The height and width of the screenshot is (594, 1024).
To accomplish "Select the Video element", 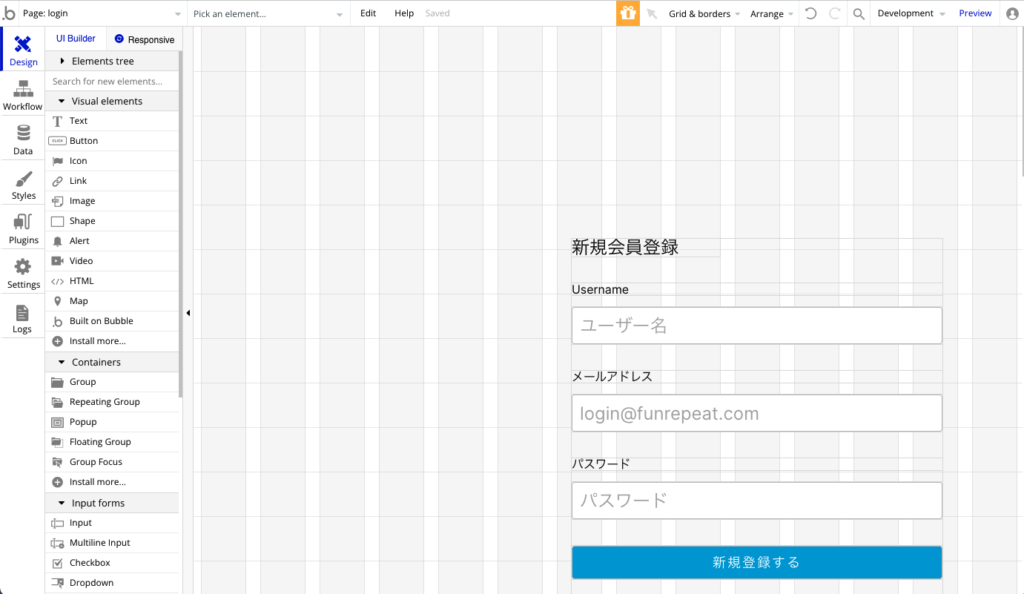I will [x=112, y=261].
